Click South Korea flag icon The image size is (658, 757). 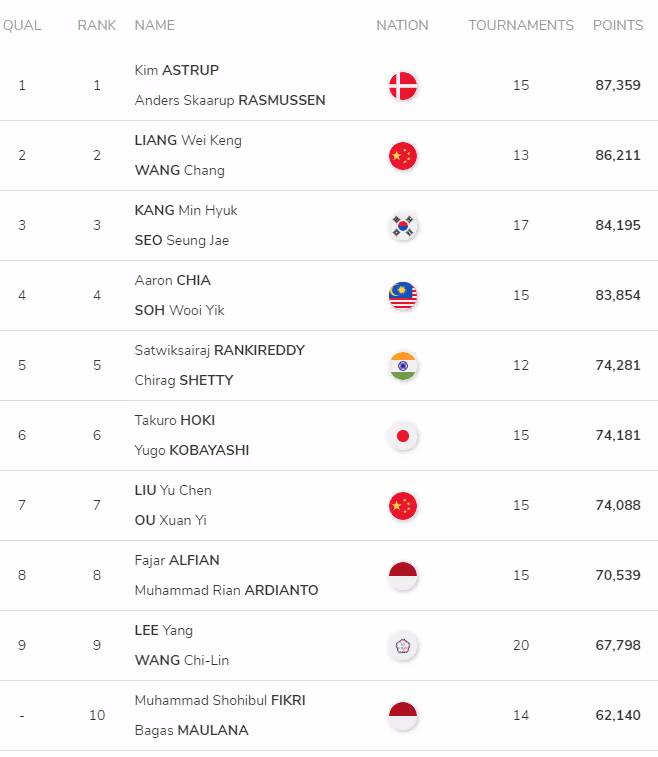click(x=403, y=226)
